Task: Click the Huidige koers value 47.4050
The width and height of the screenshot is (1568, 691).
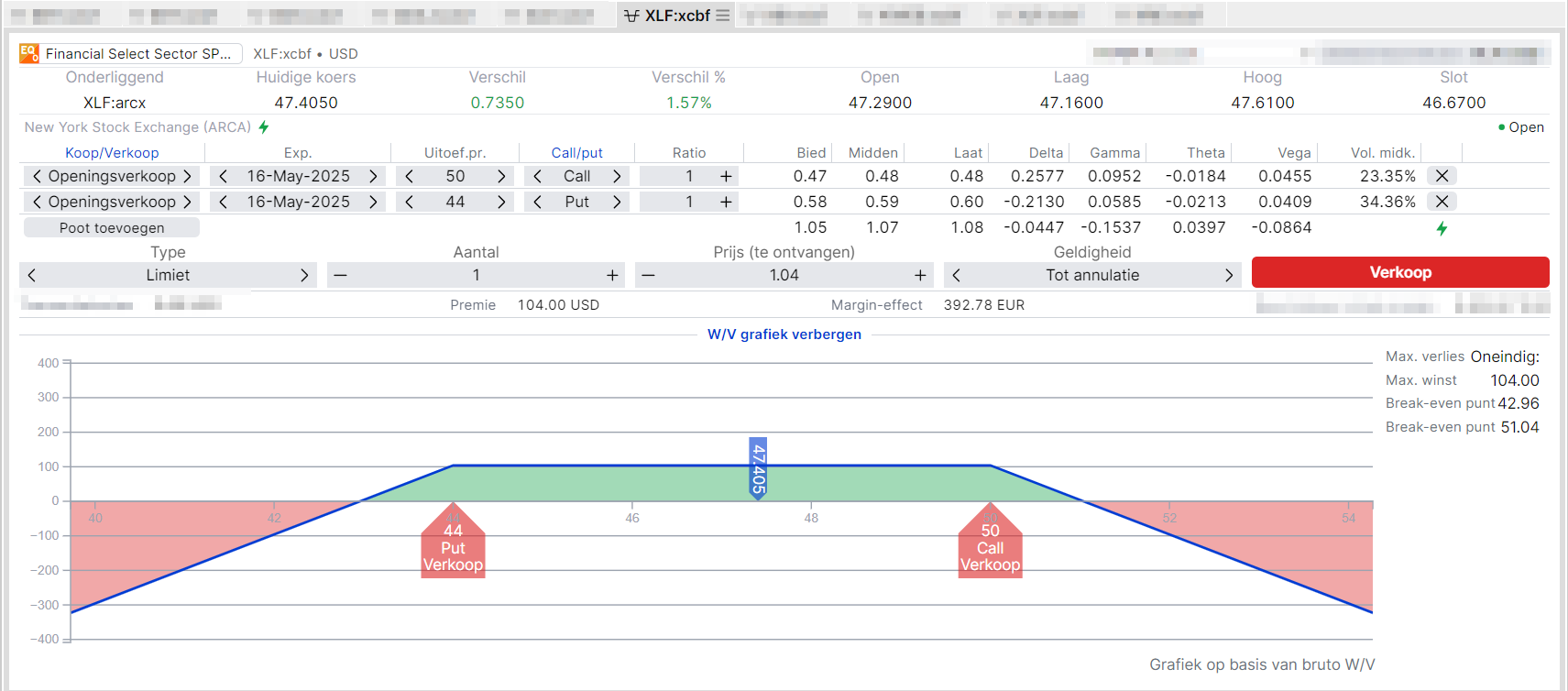Action: click(x=306, y=103)
